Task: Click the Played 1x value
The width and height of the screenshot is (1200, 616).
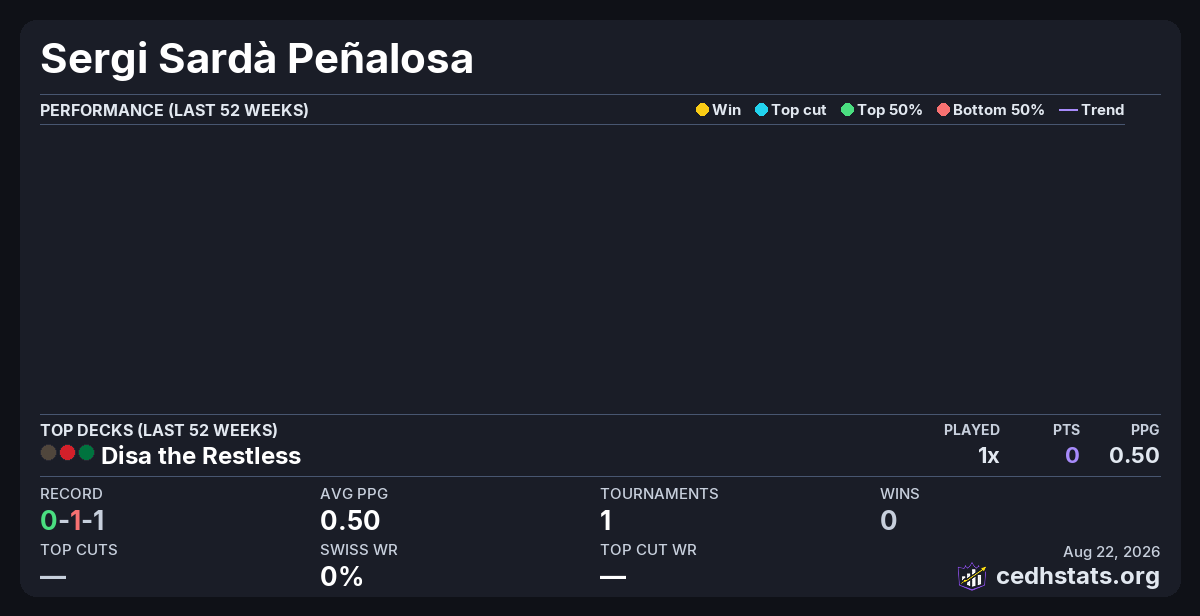Action: pos(988,456)
